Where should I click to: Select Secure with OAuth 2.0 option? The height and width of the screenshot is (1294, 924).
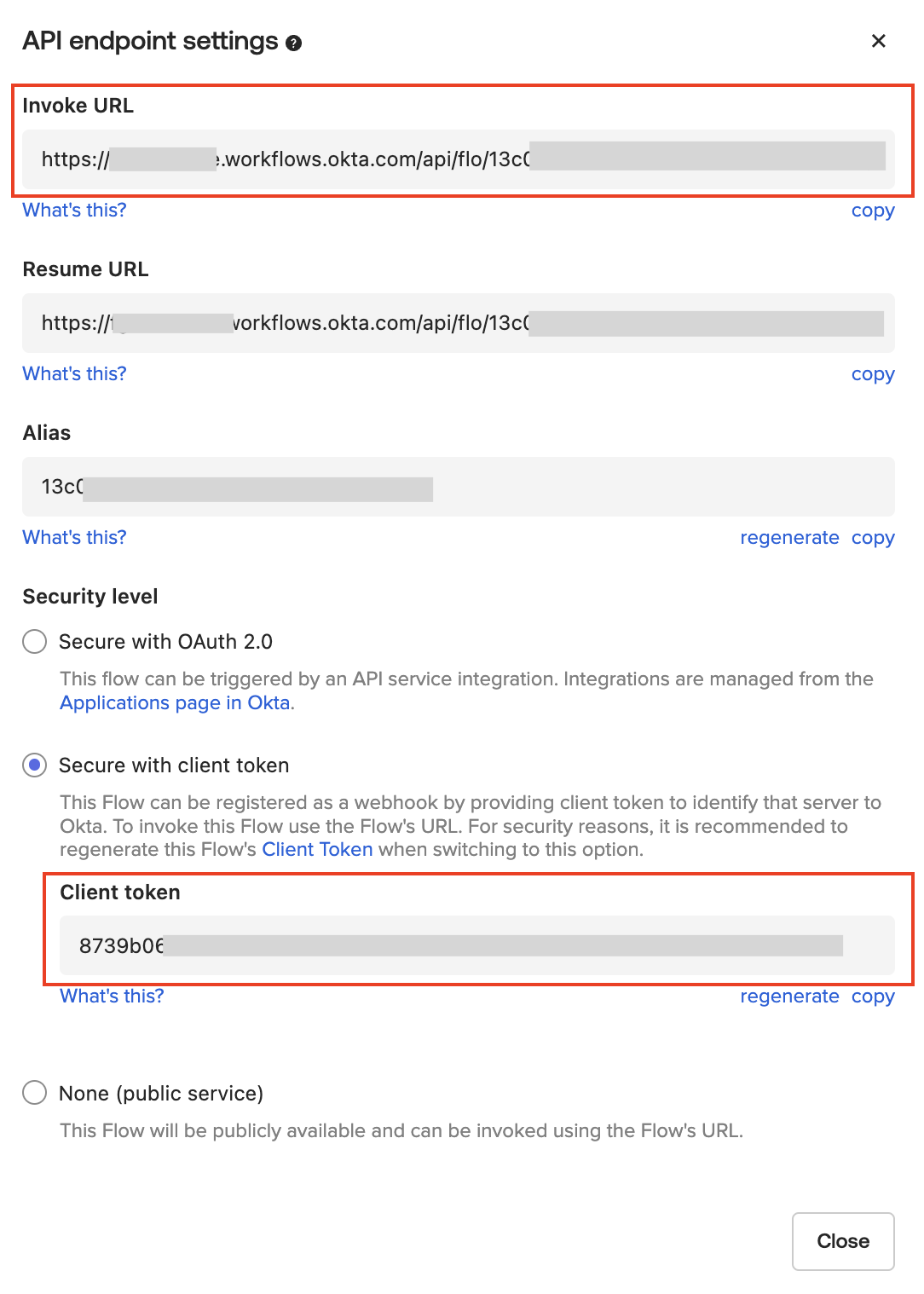[x=35, y=642]
